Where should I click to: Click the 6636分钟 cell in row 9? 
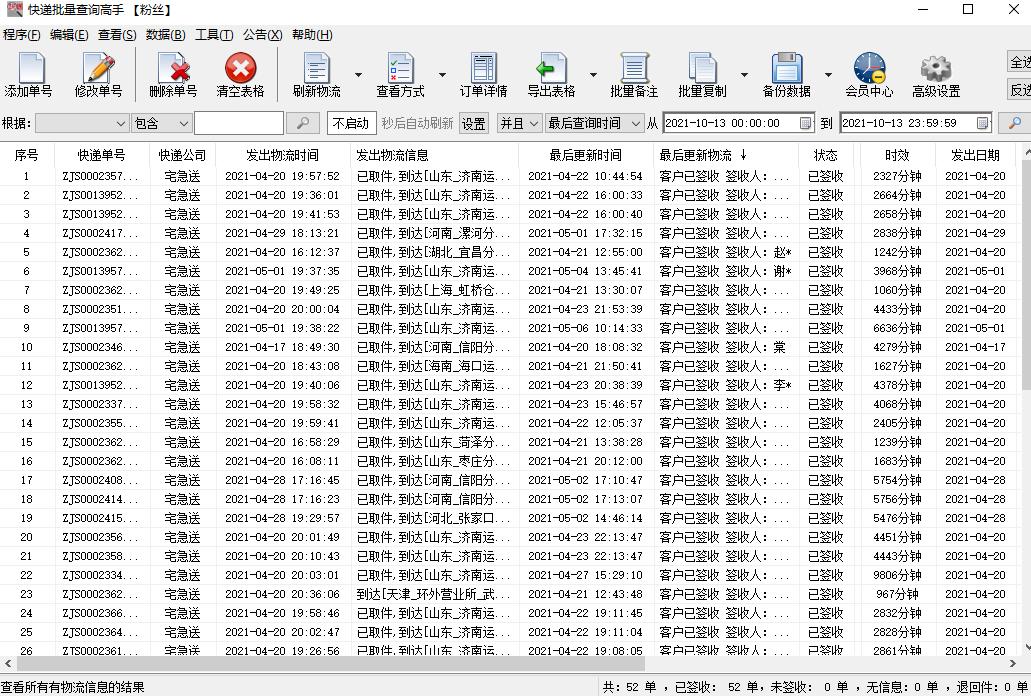[x=897, y=328]
